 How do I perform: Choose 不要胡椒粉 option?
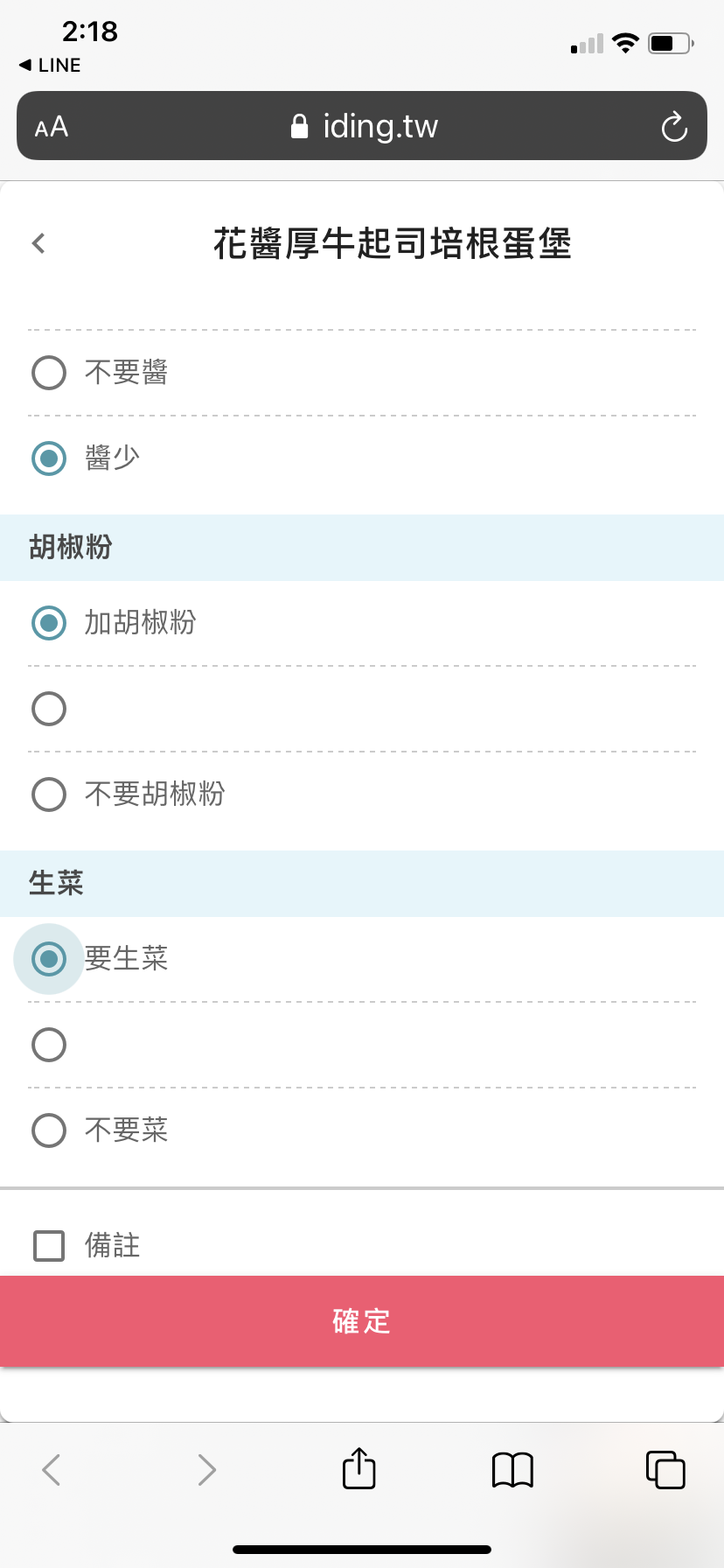(49, 794)
